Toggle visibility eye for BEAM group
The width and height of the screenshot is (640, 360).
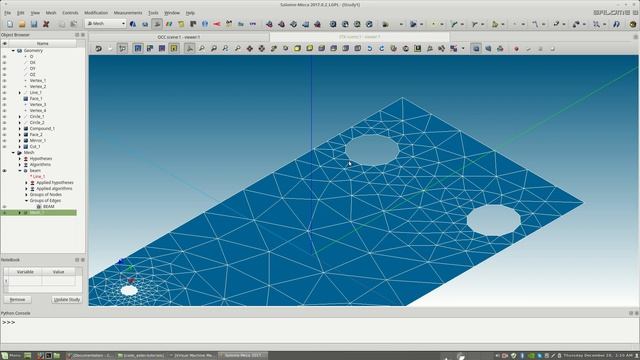(4, 207)
